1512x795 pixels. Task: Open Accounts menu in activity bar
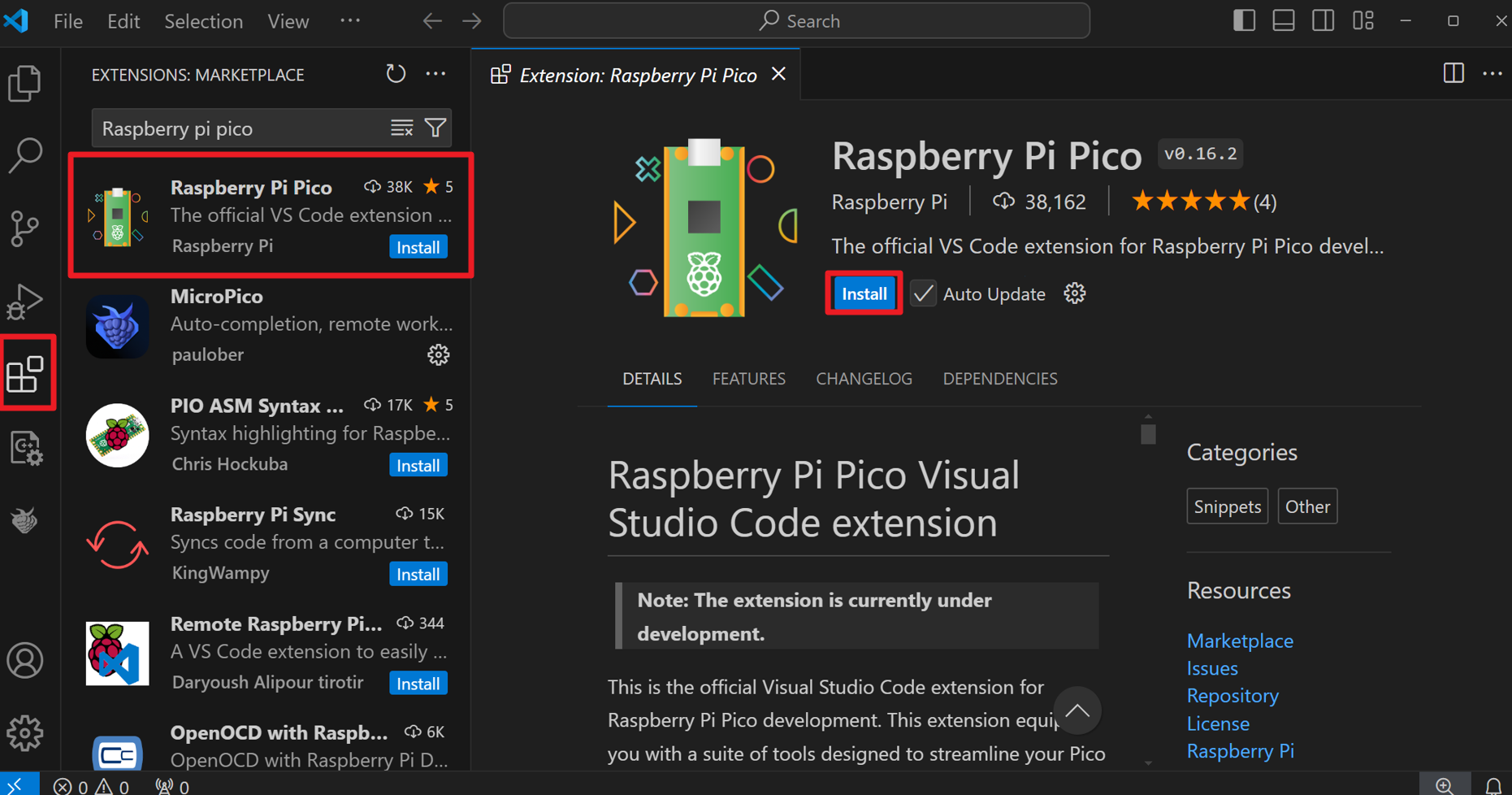tap(25, 660)
